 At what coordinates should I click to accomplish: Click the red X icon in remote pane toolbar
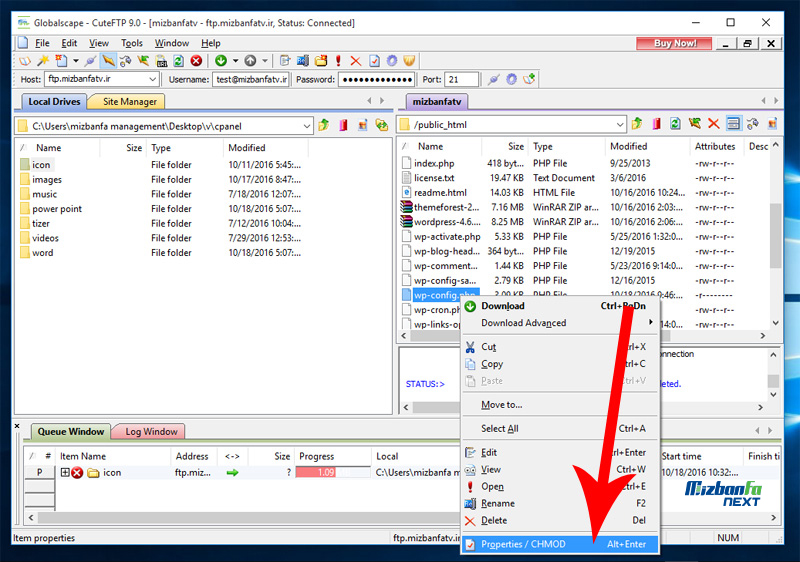(714, 124)
